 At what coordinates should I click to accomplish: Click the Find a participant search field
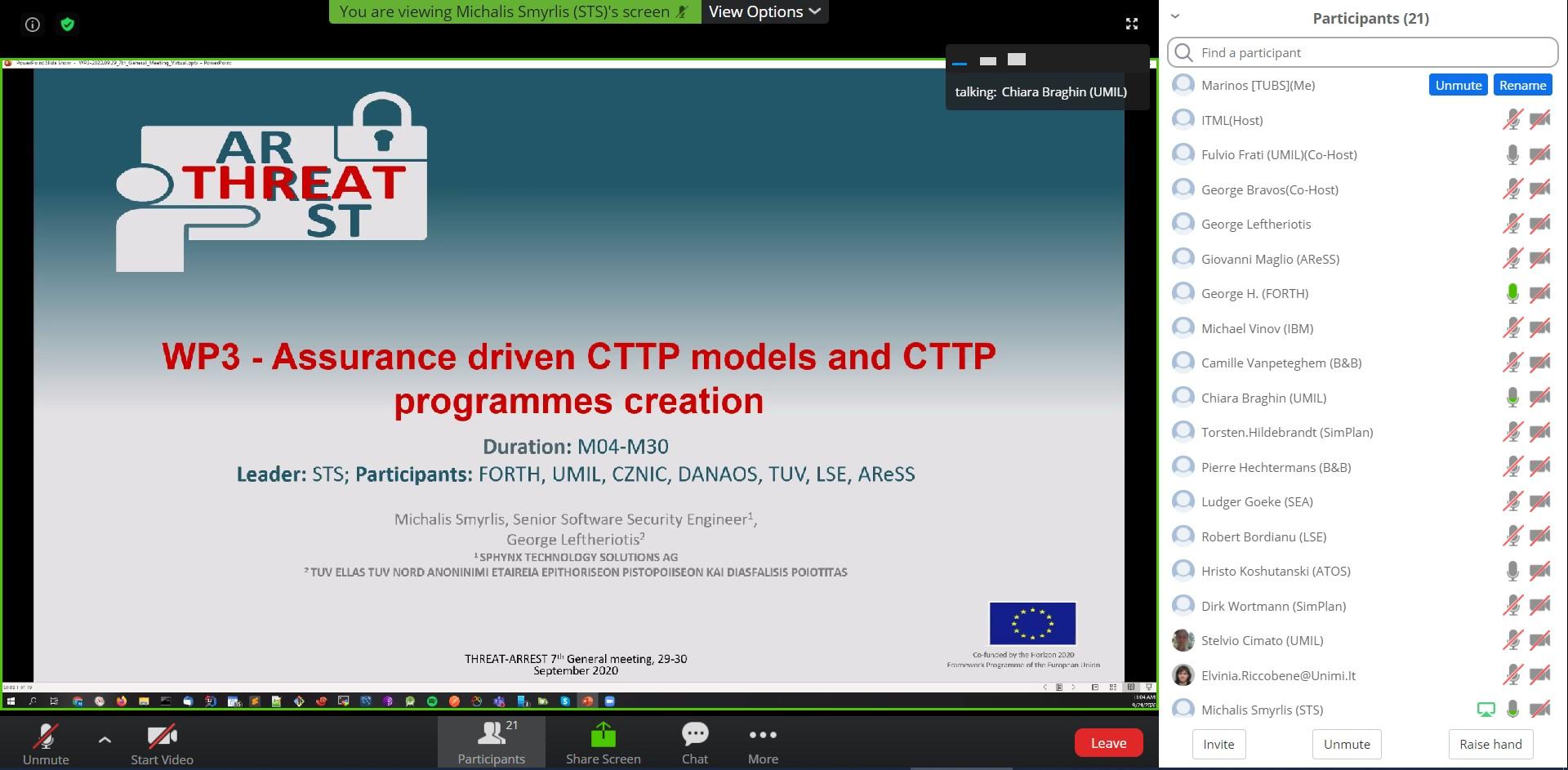(x=1363, y=52)
